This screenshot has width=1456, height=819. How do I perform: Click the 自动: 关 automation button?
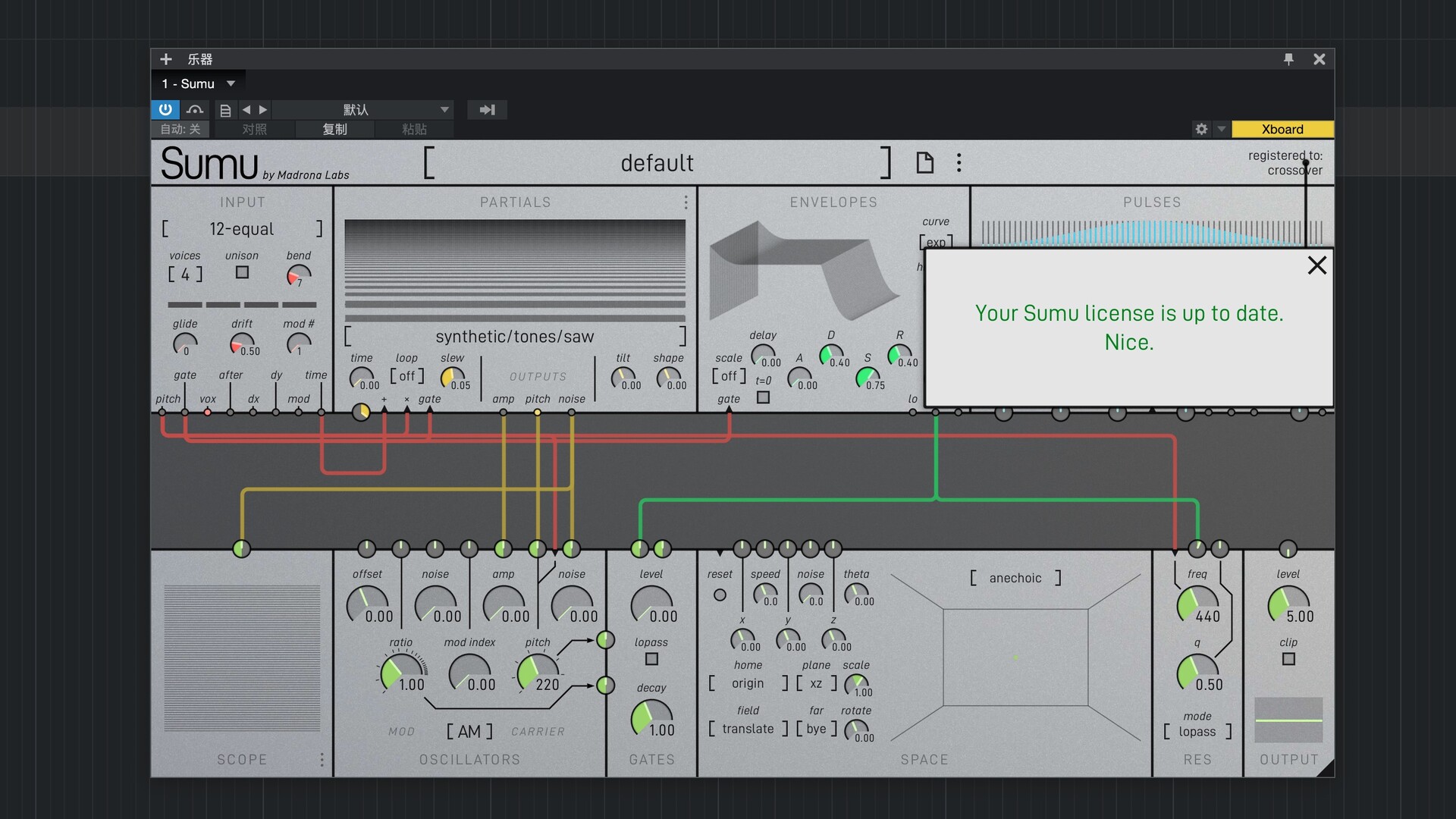(180, 129)
